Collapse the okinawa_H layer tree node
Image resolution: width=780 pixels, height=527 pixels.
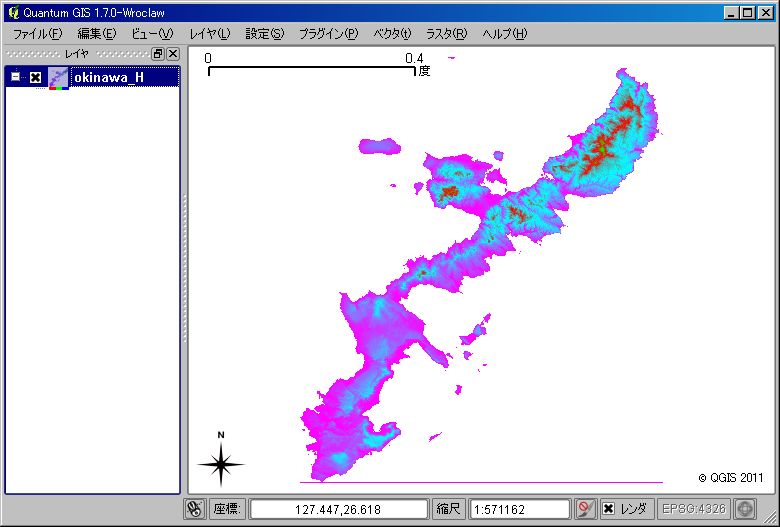click(16, 77)
